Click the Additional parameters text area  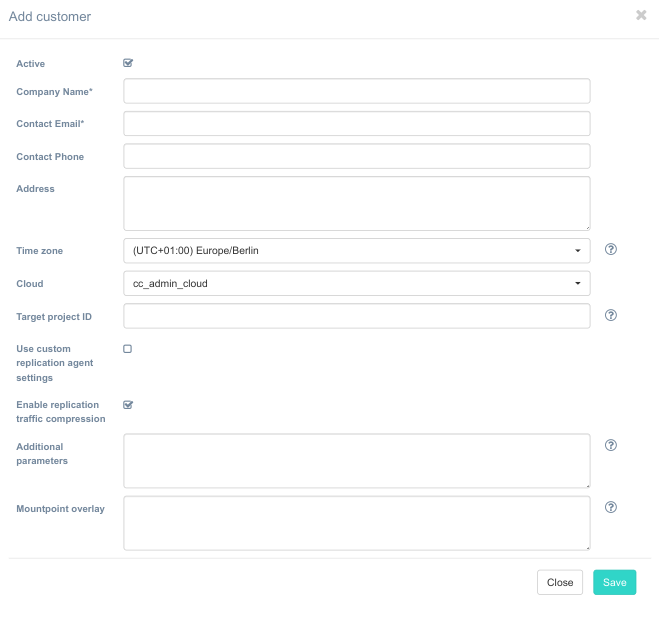coord(356,460)
